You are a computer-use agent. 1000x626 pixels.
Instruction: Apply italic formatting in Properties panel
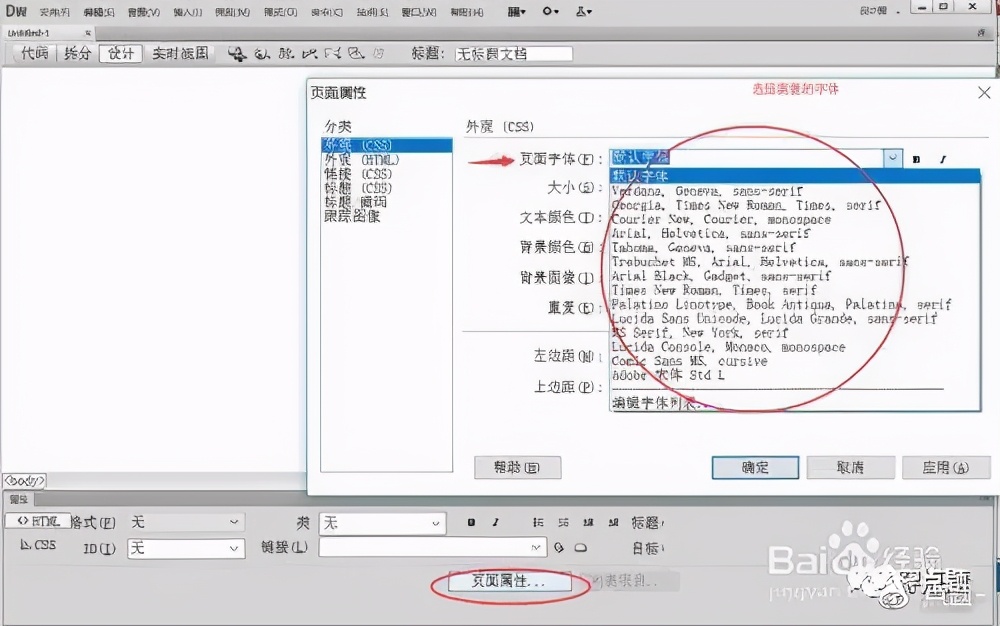tap(495, 522)
